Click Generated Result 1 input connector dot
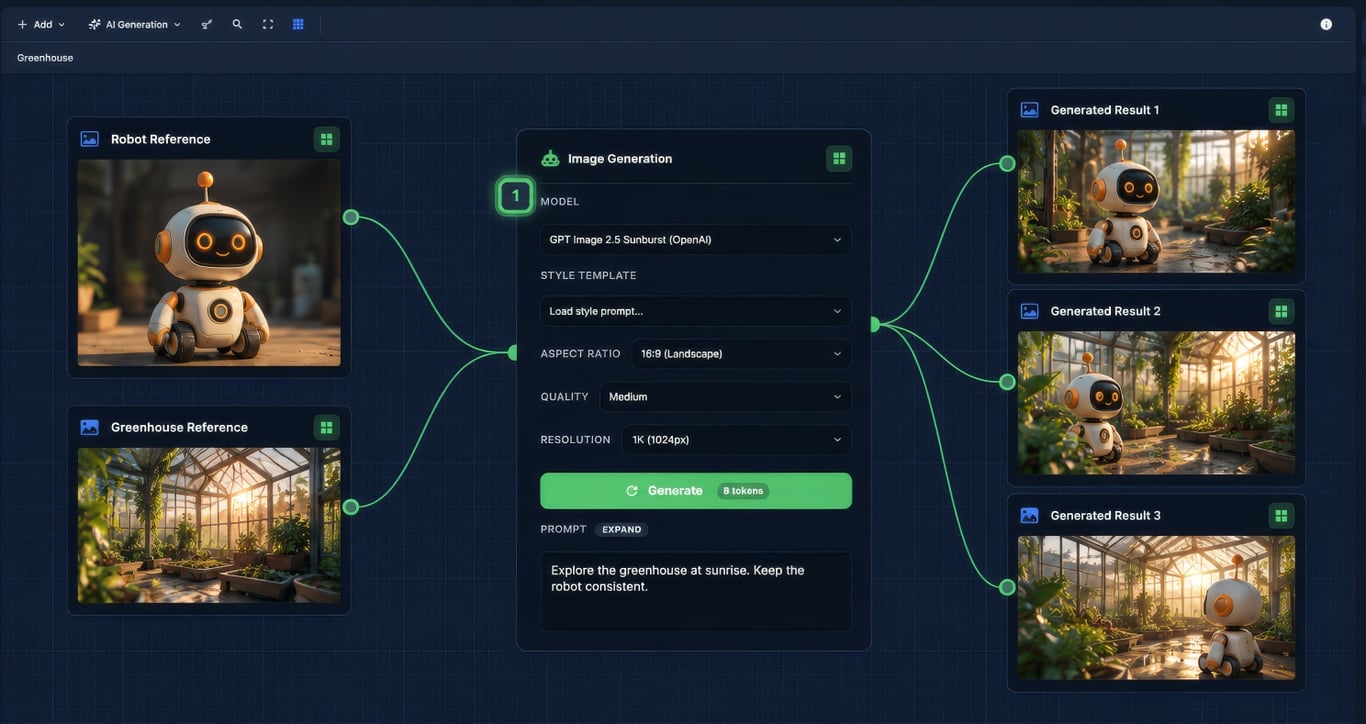 click(1007, 164)
